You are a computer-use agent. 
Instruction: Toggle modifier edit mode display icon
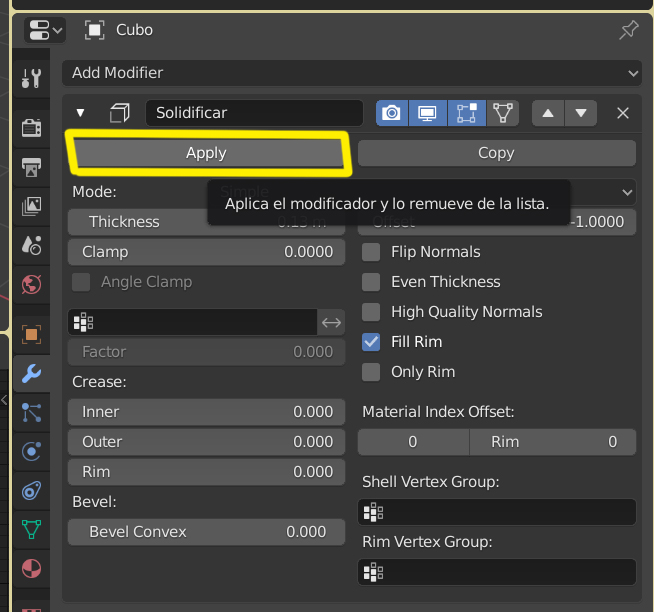click(x=466, y=113)
